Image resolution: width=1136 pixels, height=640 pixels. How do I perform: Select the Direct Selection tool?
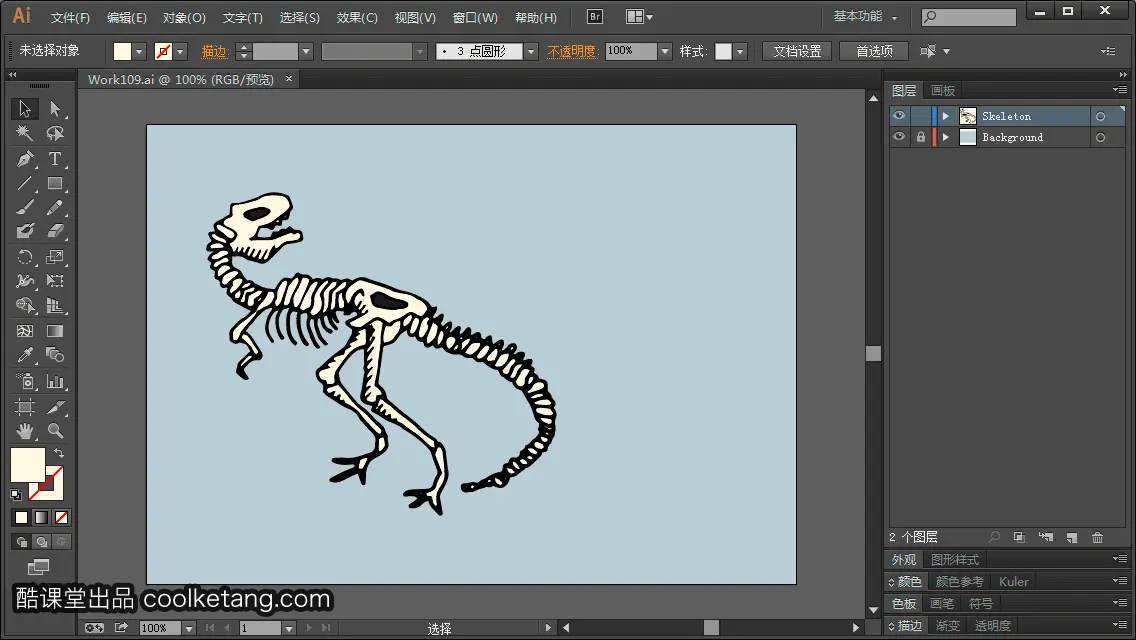click(x=55, y=109)
